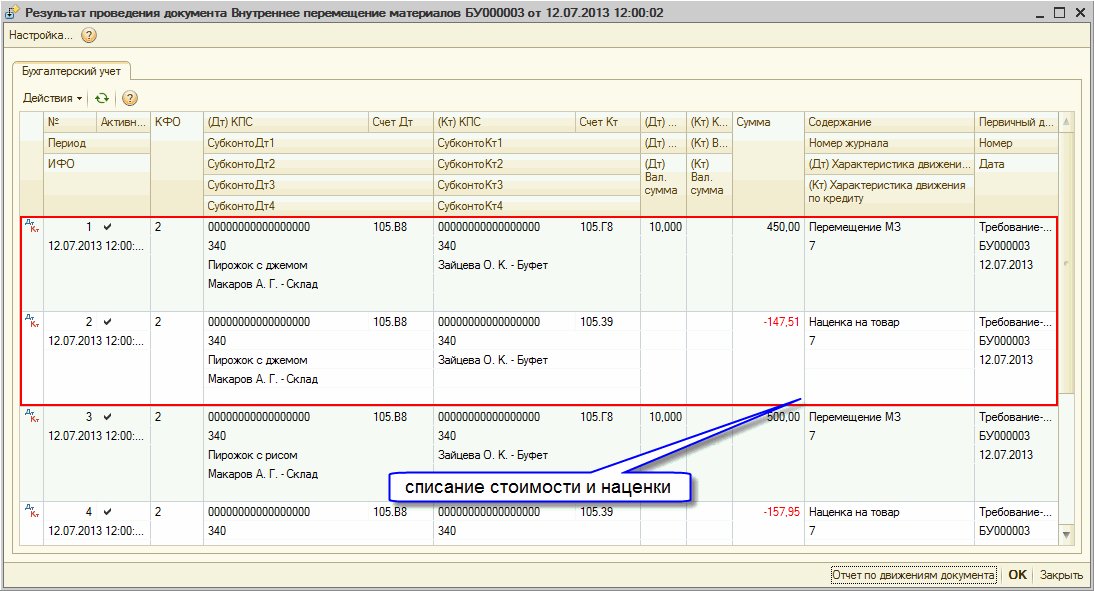Click the Счет Дт column header
The height and width of the screenshot is (591, 1094).
400,122
